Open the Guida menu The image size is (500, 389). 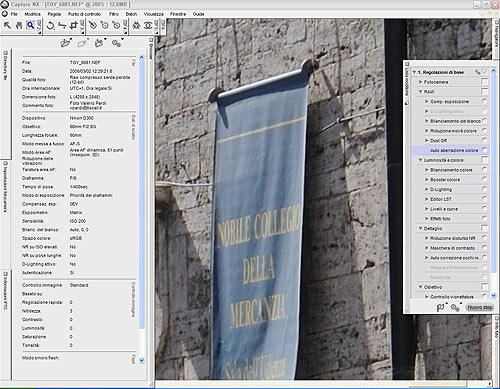tap(198, 14)
